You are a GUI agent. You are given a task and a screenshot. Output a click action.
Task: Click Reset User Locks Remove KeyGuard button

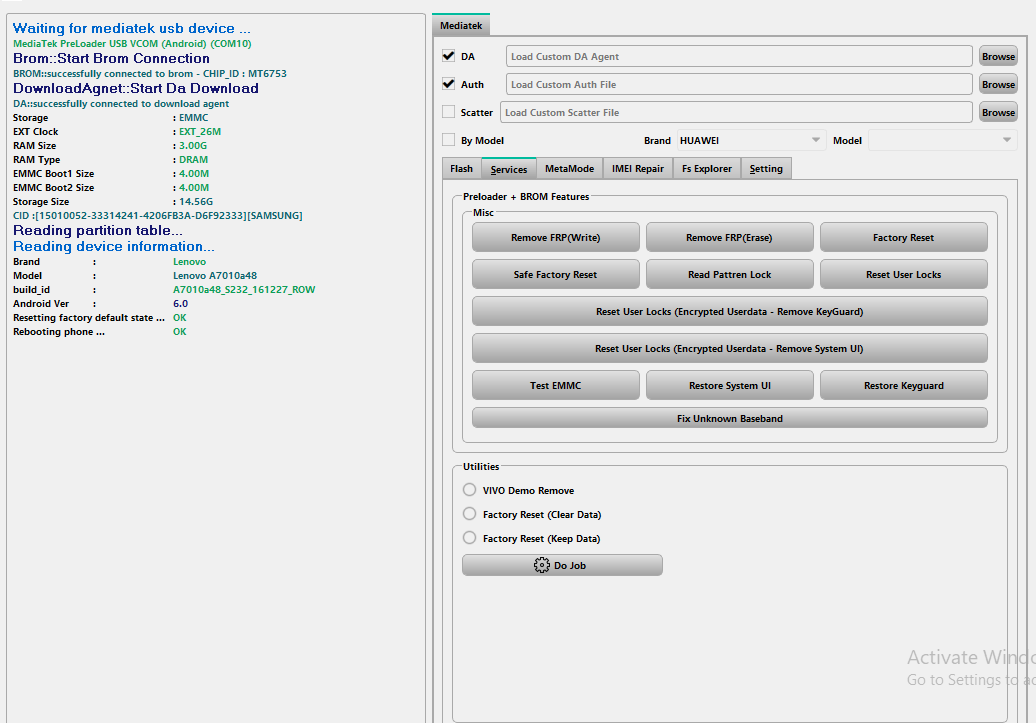point(729,311)
